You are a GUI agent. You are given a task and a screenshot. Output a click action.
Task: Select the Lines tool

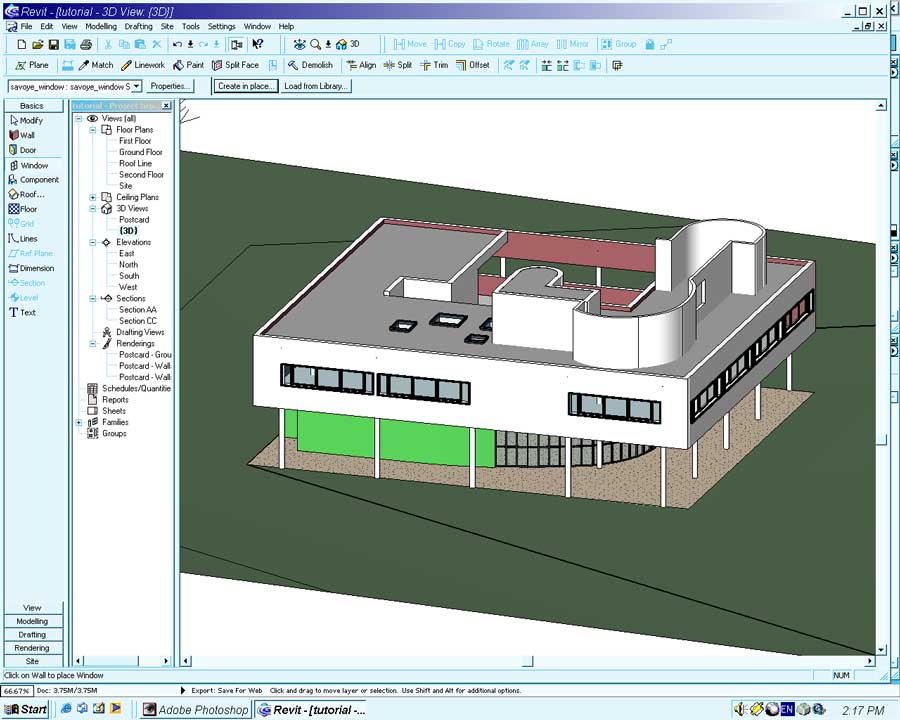[23, 239]
